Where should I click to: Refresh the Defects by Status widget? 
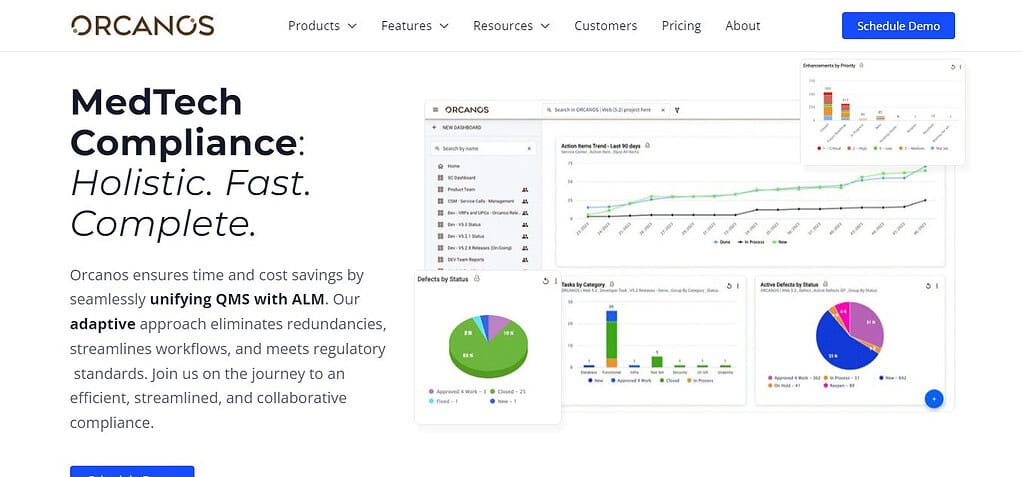545,281
